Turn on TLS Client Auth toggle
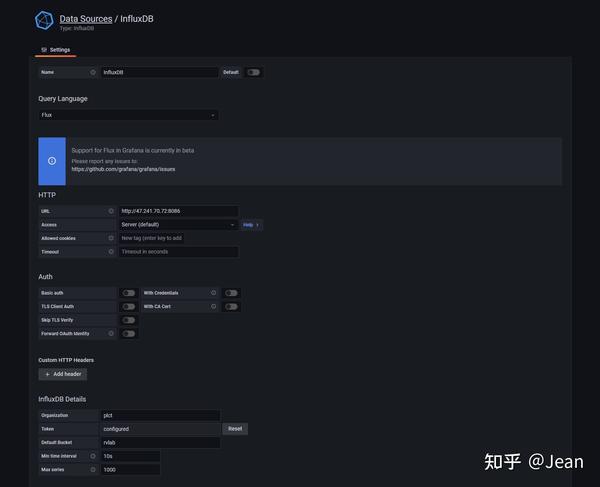This screenshot has height=487, width=600. click(129, 307)
